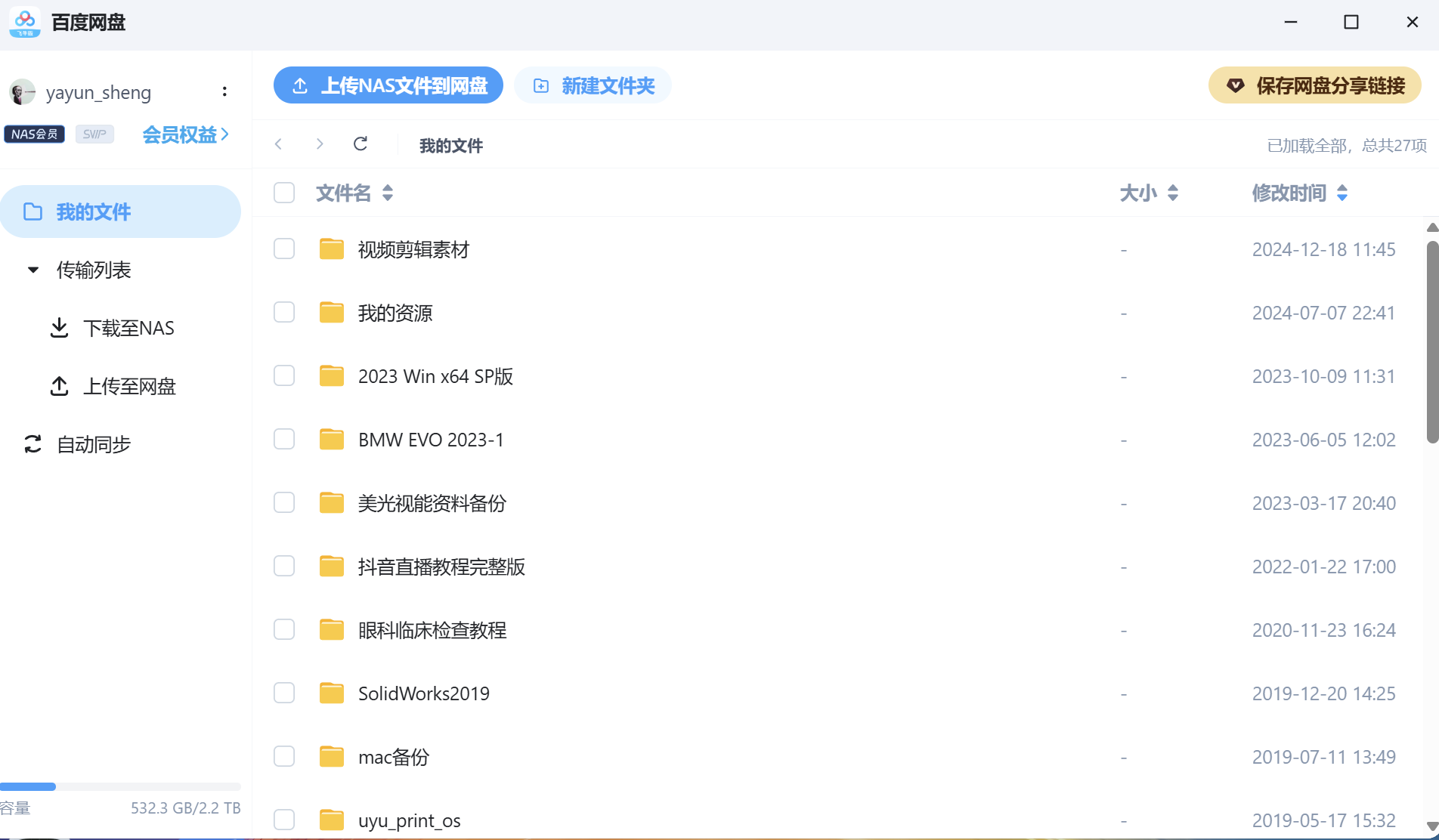1439x840 pixels.
Task: Check the box for 我的资源
Action: pos(284,312)
